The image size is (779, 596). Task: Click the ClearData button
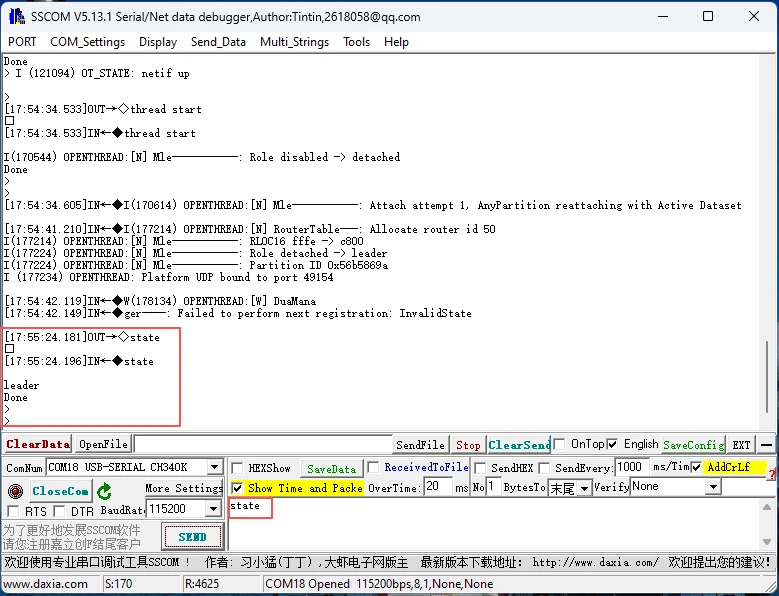[x=38, y=445]
